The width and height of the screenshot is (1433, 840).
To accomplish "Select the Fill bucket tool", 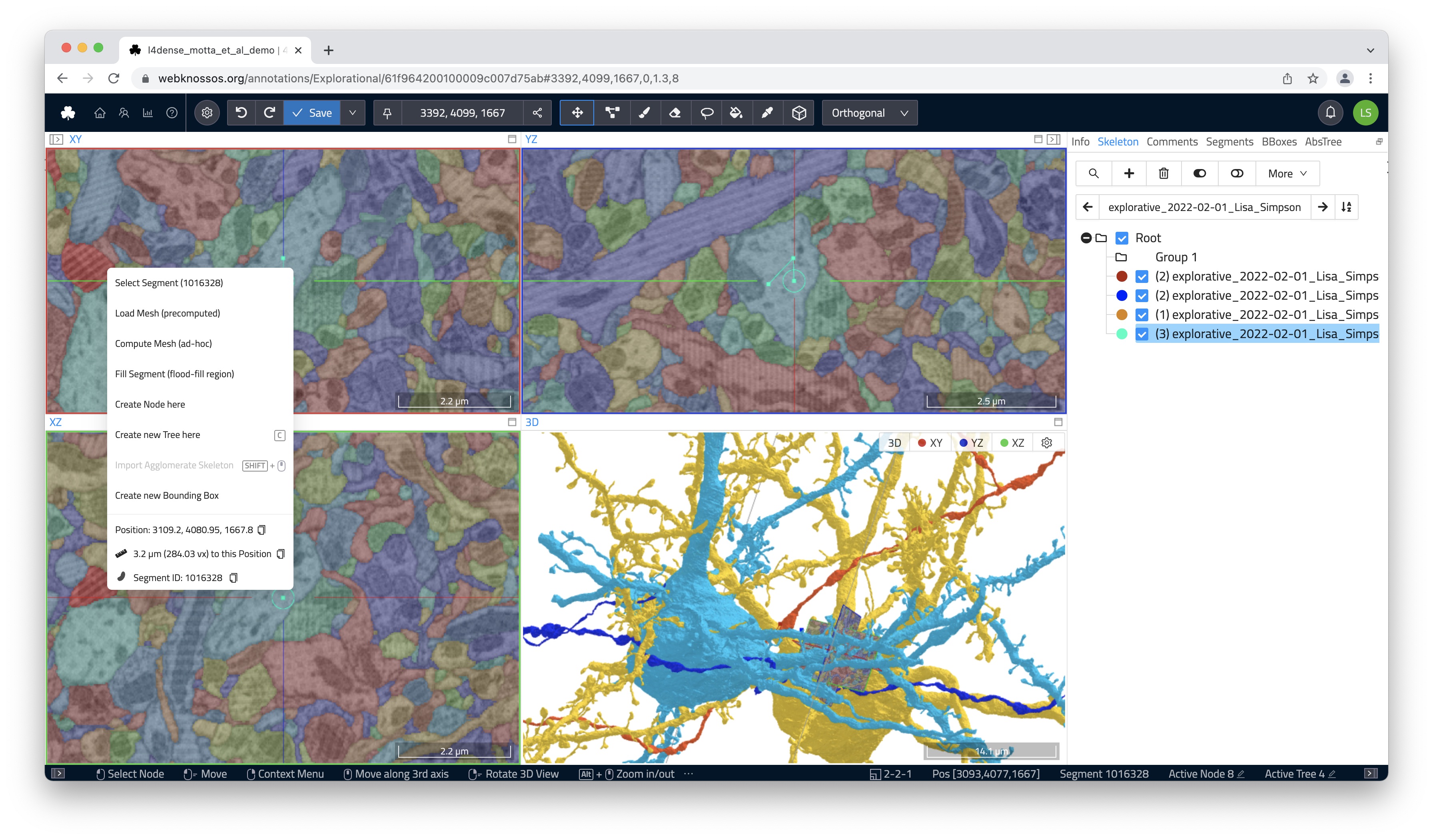I will 736,113.
